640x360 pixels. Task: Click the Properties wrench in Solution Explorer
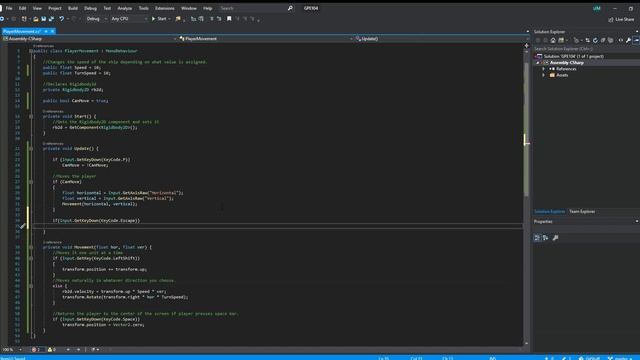pos(629,40)
